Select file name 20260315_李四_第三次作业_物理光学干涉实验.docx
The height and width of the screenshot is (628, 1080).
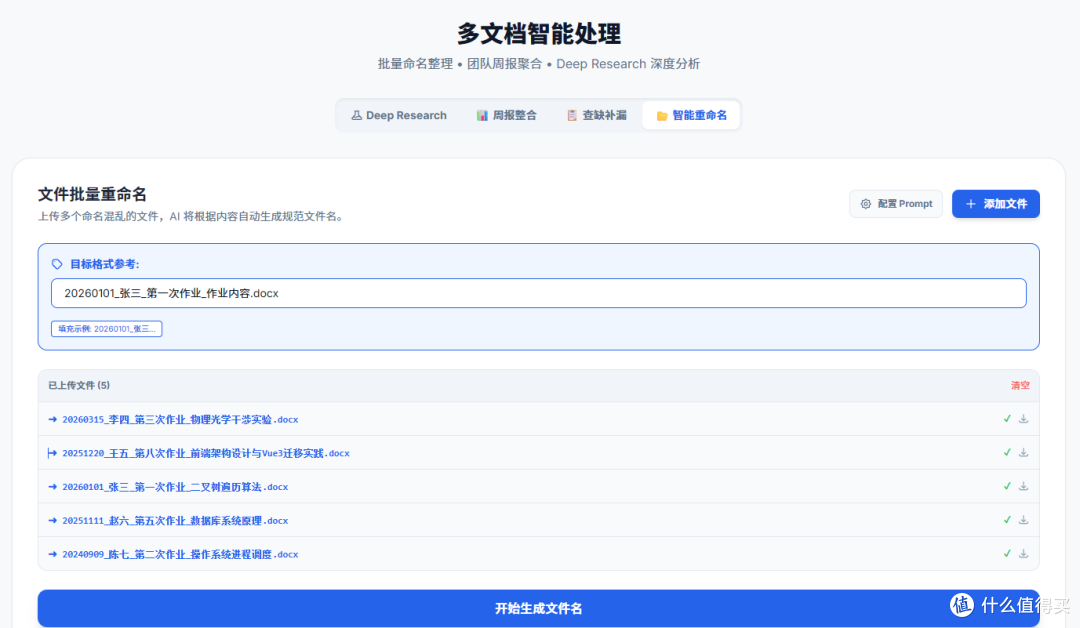coord(180,419)
